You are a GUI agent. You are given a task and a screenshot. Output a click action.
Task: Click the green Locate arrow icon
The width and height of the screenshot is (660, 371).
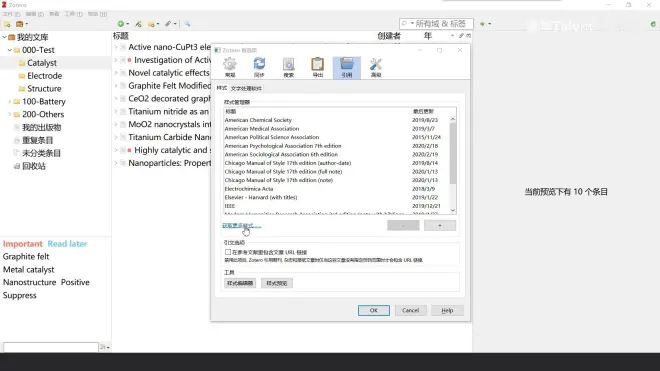tap(482, 24)
